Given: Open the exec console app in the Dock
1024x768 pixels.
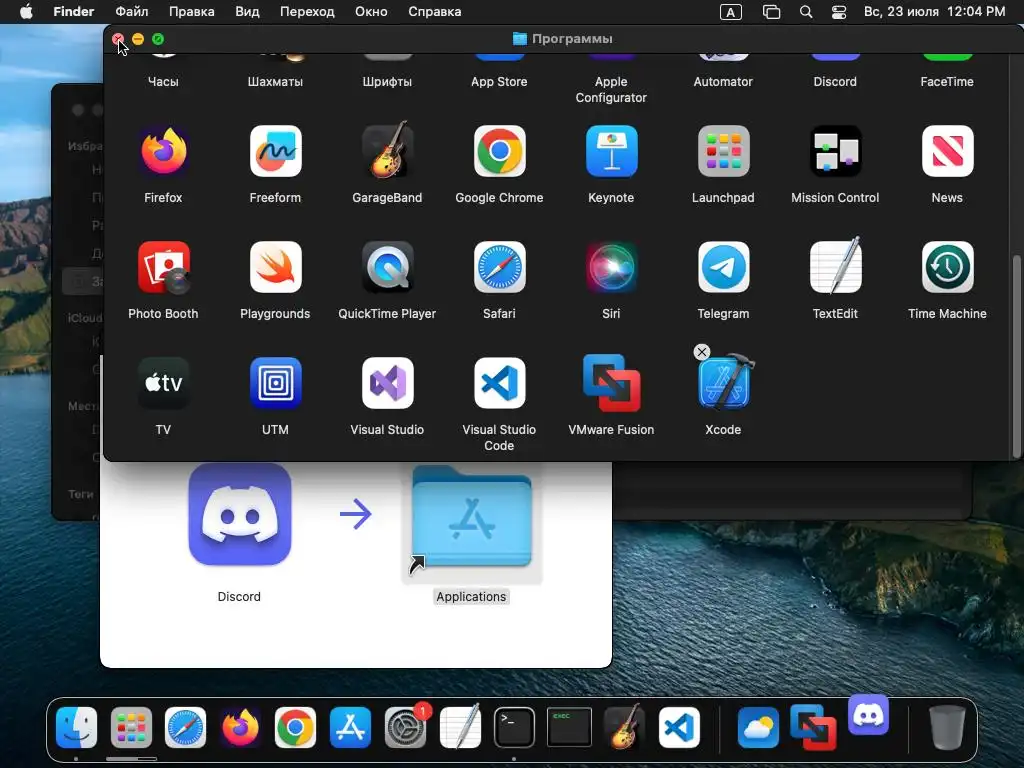Looking at the screenshot, I should point(569,728).
